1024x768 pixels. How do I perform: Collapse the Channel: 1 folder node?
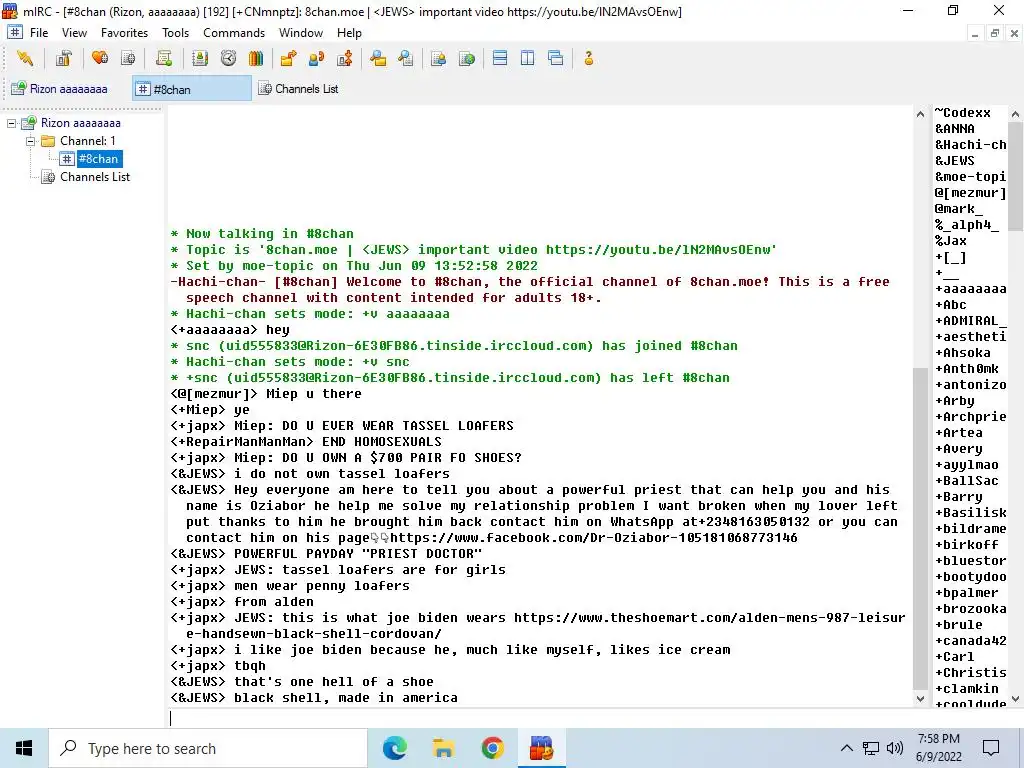30,141
